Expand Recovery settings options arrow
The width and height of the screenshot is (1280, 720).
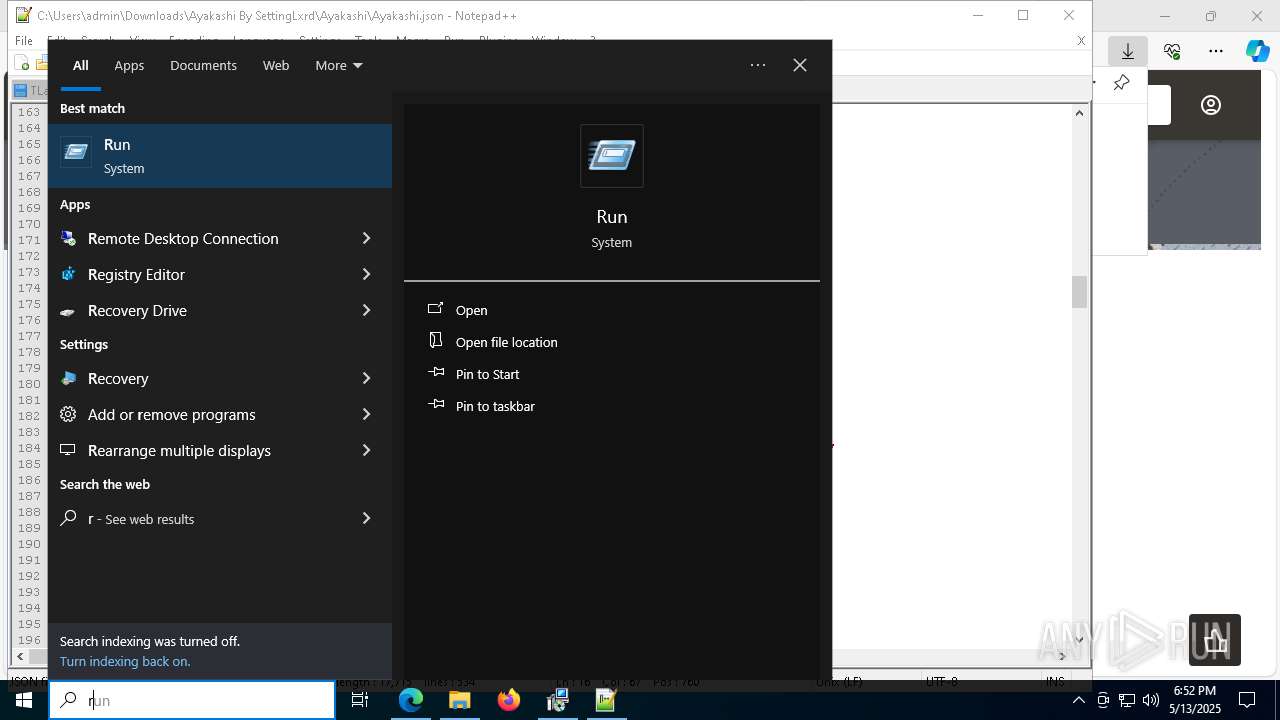point(366,378)
